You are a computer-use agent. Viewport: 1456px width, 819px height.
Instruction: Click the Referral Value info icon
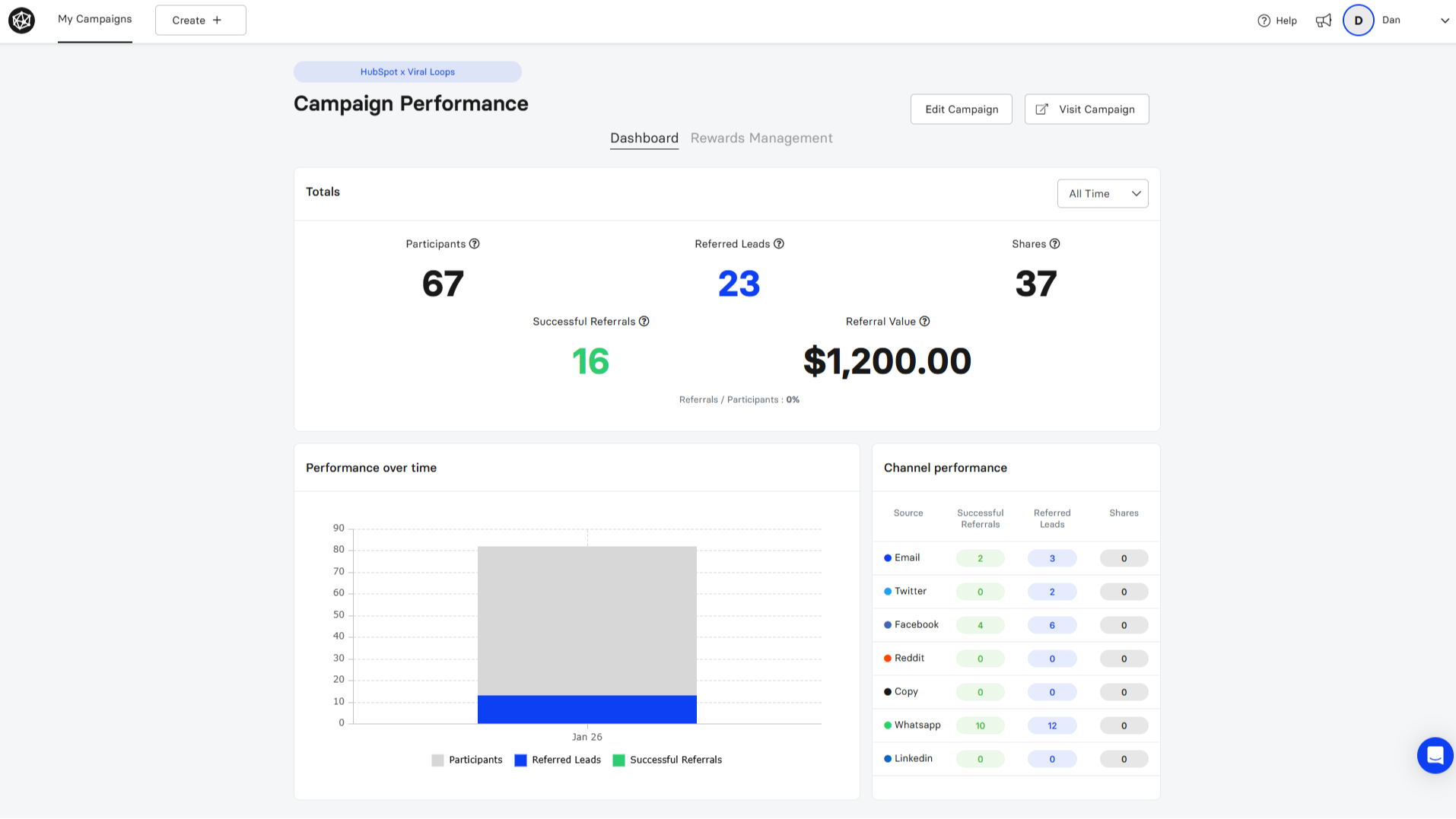click(x=924, y=322)
